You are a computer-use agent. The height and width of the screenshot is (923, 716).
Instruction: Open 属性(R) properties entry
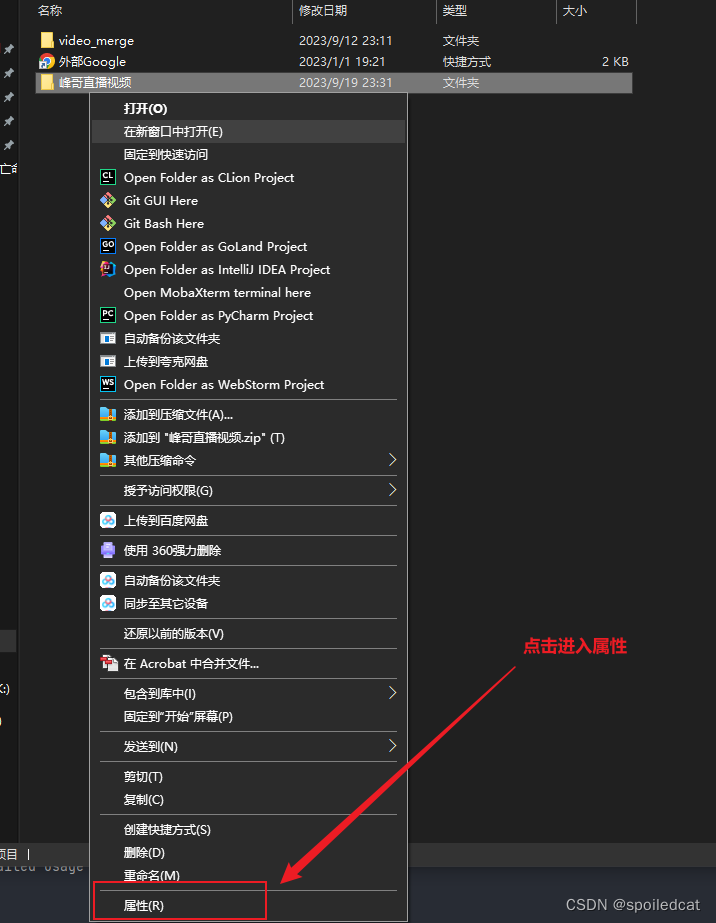click(248, 905)
